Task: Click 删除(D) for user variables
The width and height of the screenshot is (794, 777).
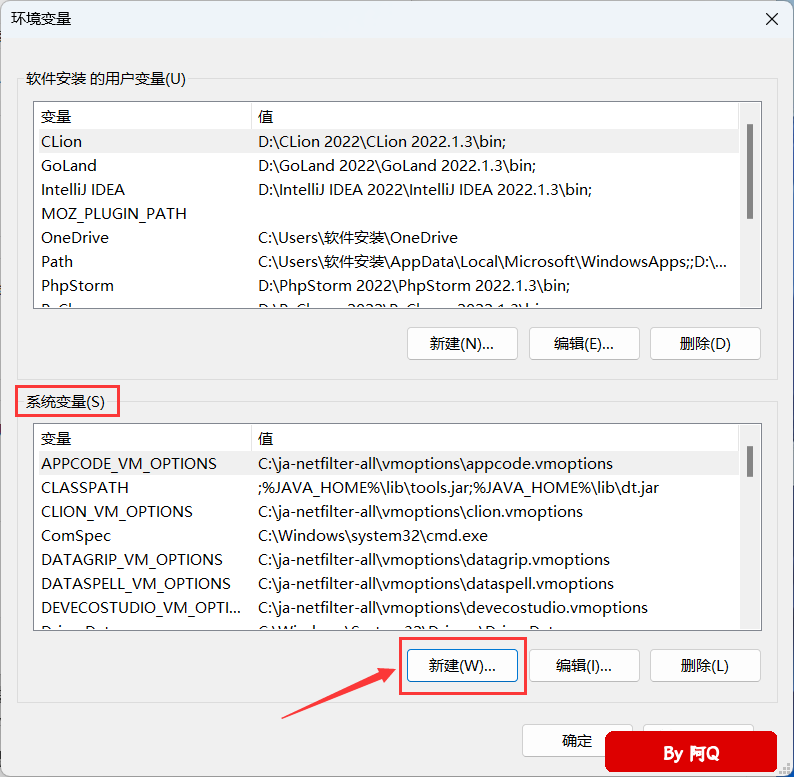Action: 705,344
